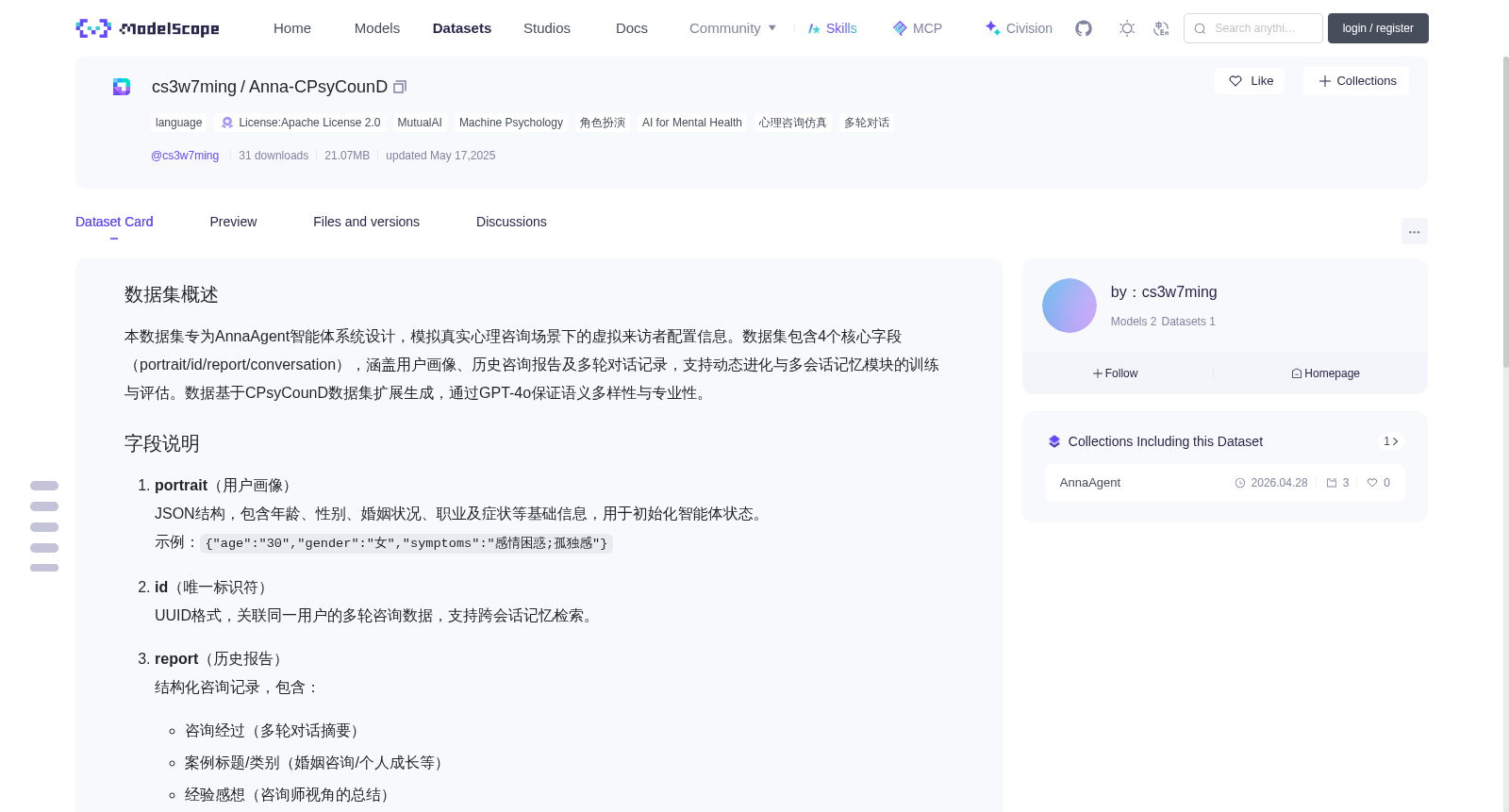Click the AnnaAgent folder count icon

(1332, 483)
